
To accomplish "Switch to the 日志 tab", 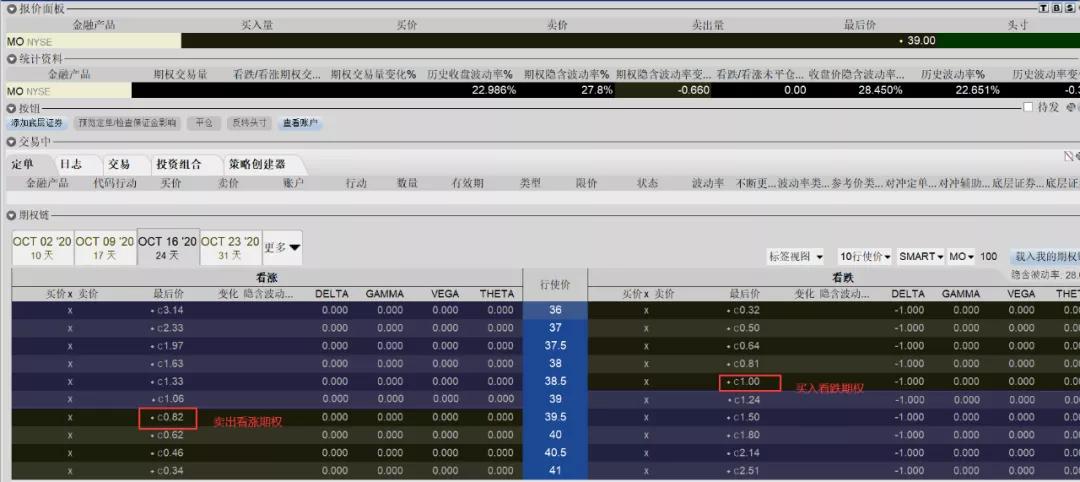I will pos(71,164).
